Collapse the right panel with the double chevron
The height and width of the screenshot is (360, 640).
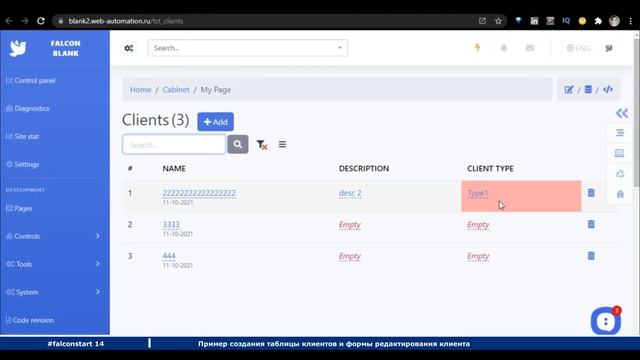point(622,113)
